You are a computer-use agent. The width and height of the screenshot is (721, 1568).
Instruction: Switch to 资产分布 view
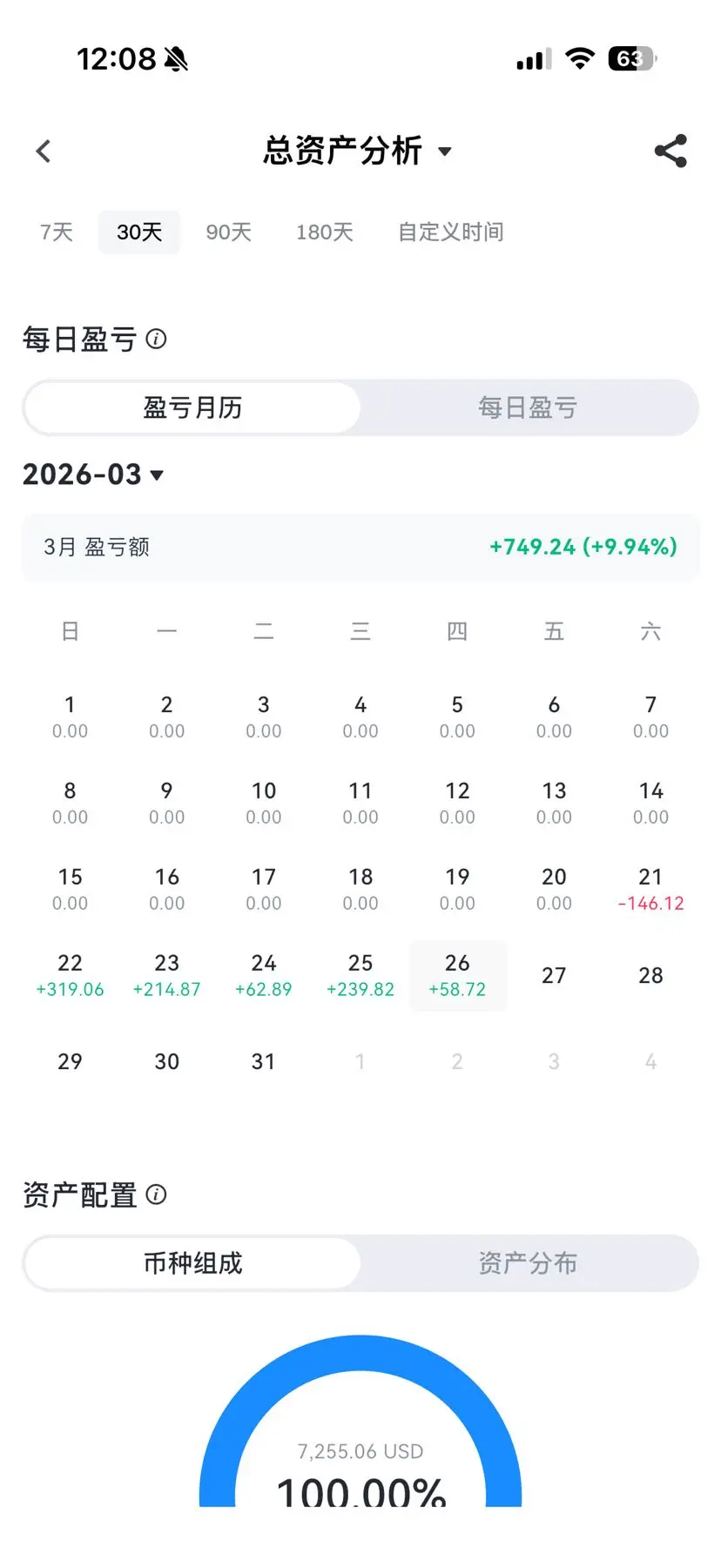pos(528,1263)
